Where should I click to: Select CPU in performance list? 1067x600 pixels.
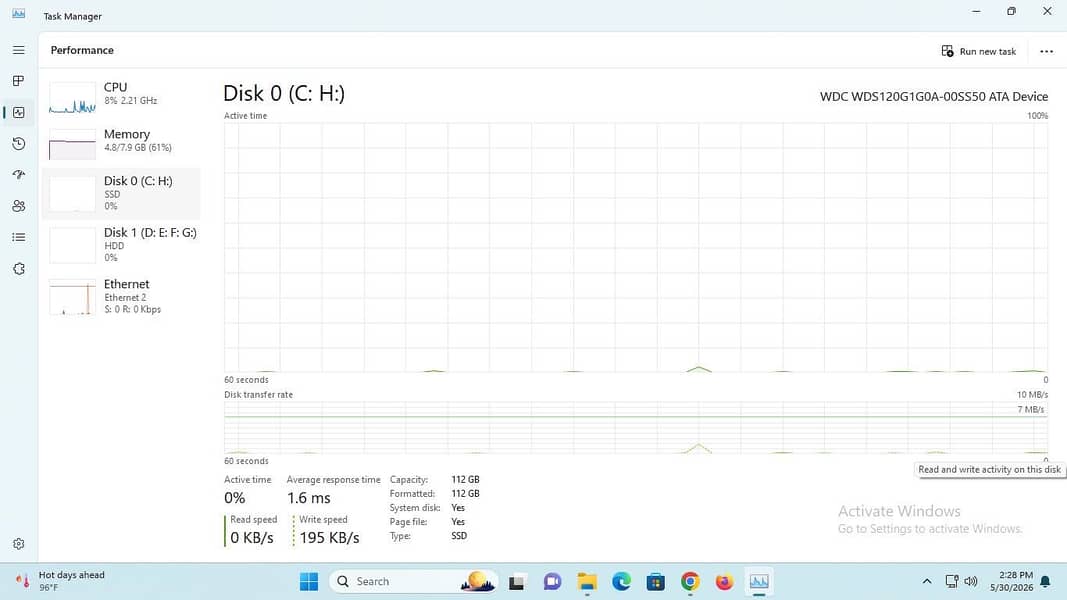pos(121,96)
